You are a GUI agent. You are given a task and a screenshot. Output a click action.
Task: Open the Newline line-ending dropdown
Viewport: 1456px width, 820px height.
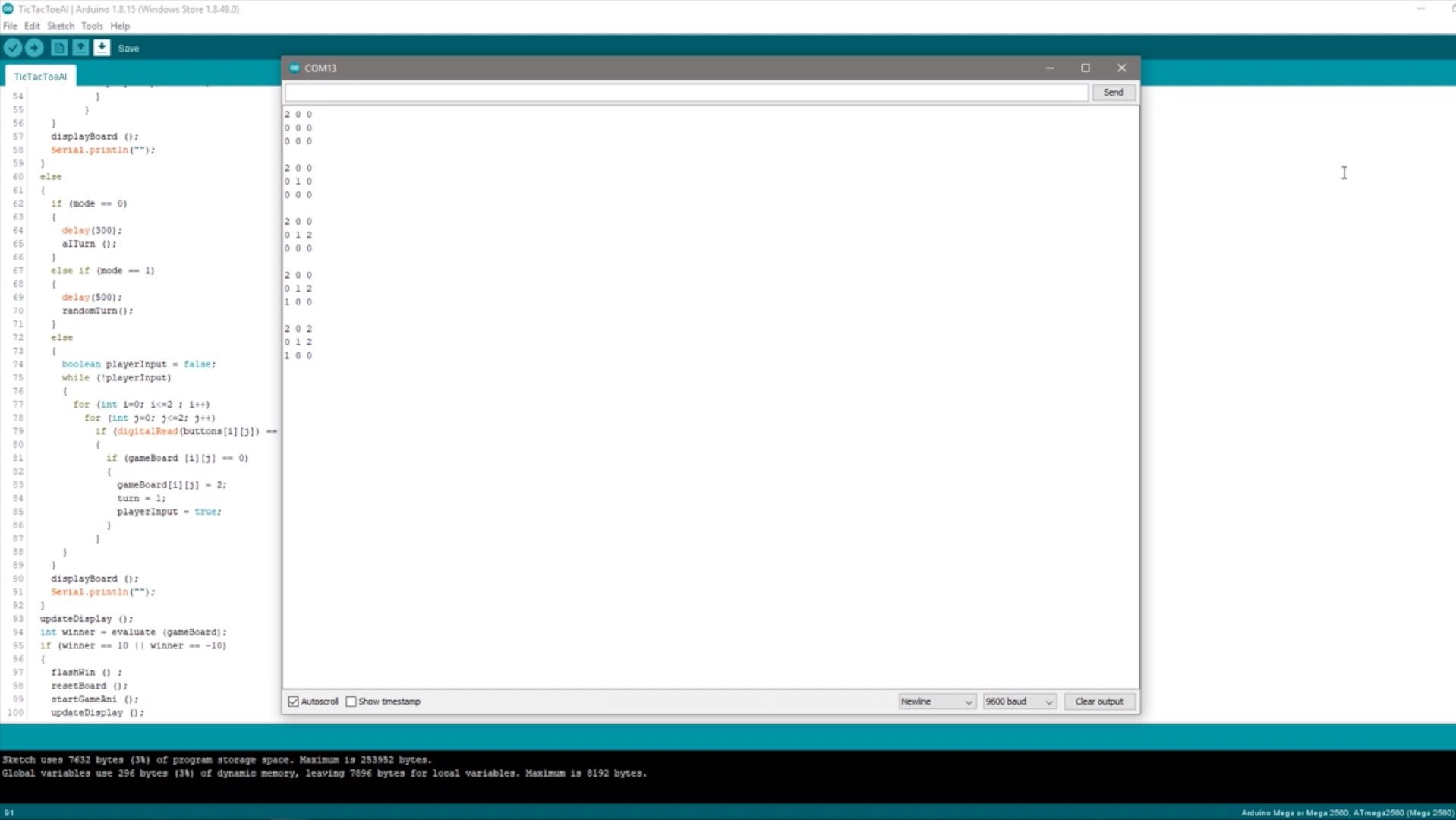[x=936, y=702]
